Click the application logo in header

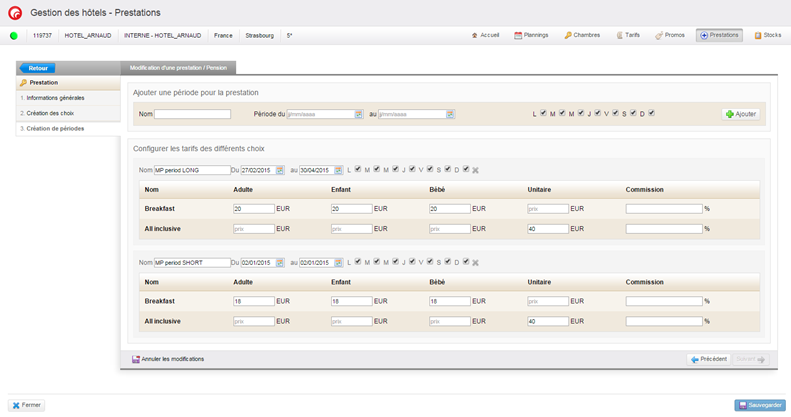(x=14, y=13)
